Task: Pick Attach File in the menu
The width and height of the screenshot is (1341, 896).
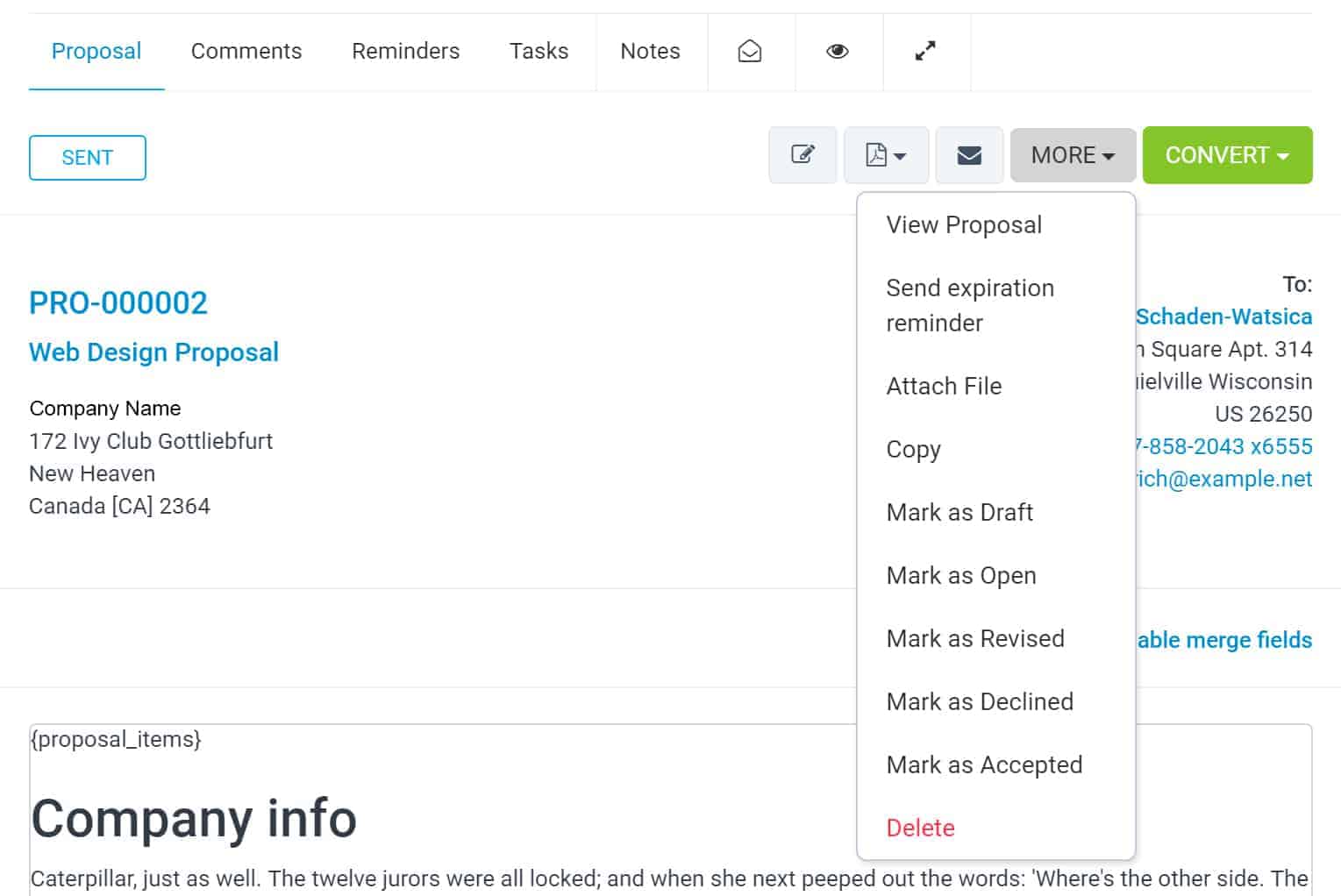Action: point(944,387)
